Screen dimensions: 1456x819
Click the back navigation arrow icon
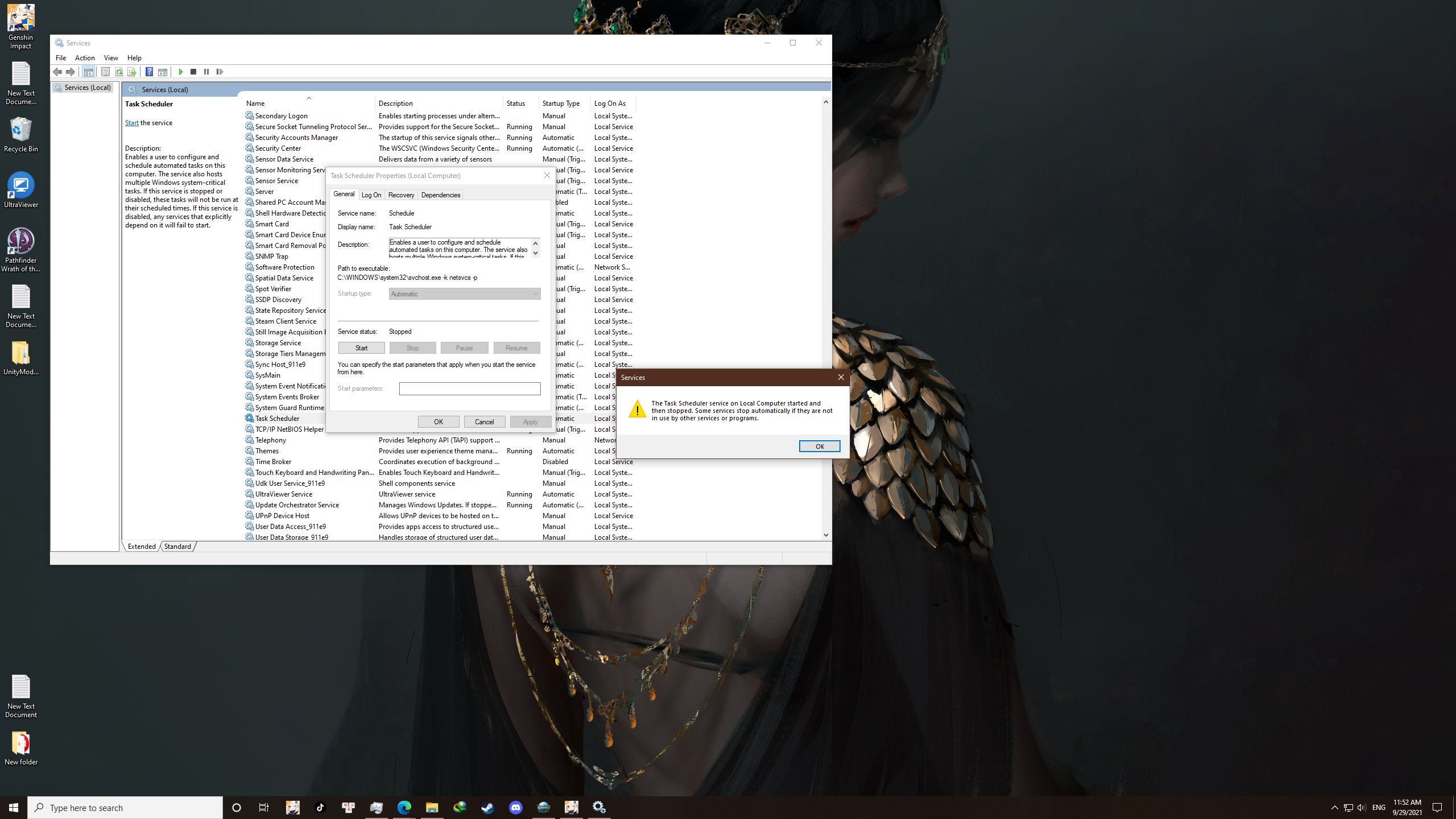(57, 72)
